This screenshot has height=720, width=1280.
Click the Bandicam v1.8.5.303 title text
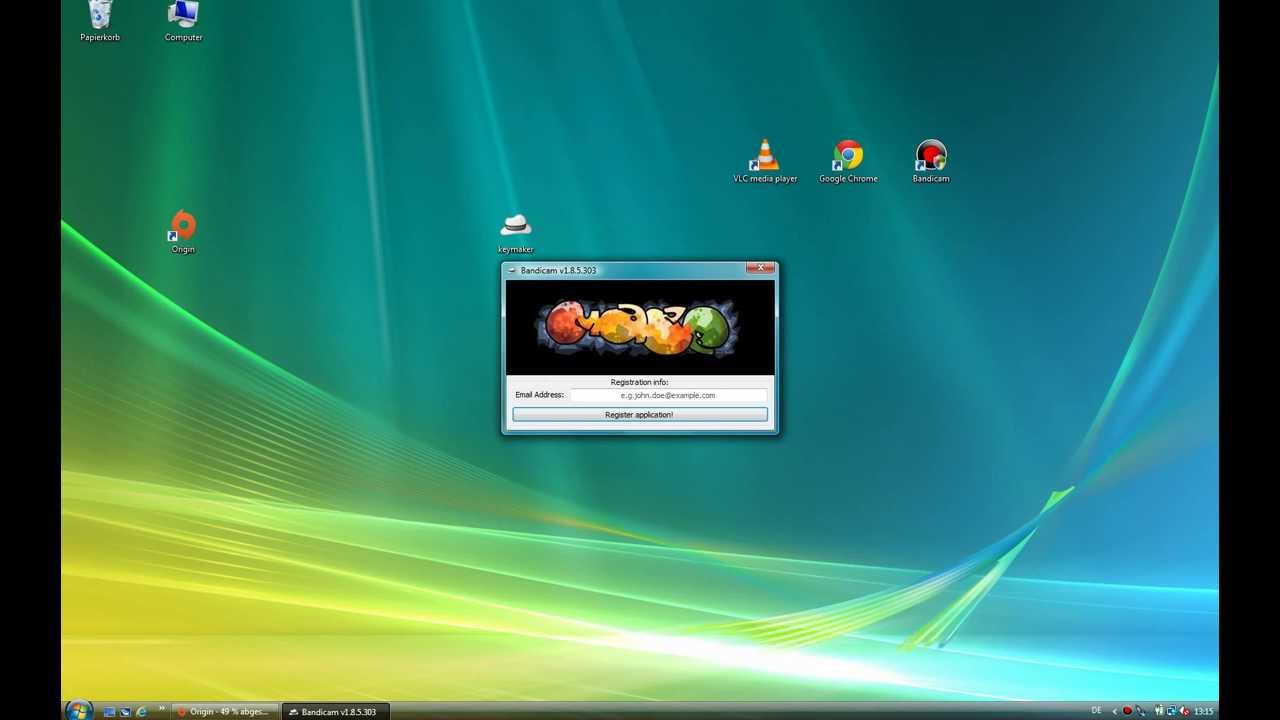pyautogui.click(x=558, y=270)
